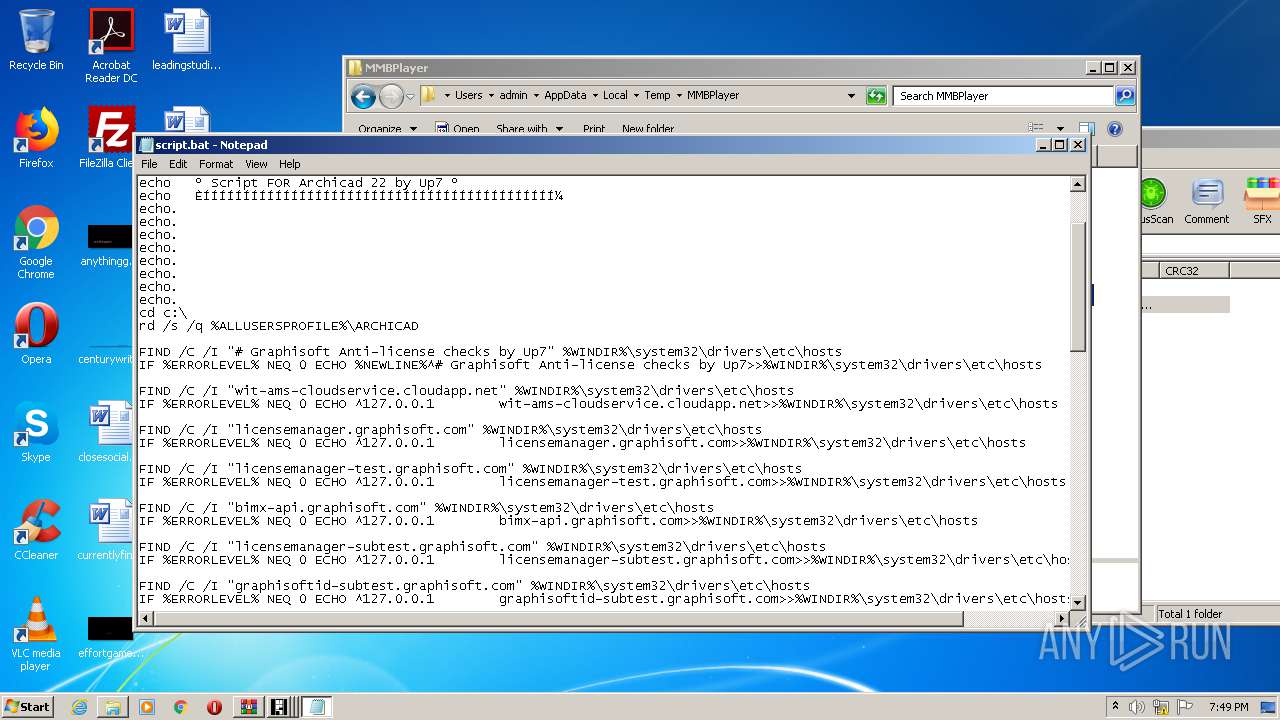Click the MMBPlayer breadcrumb in address bar
The image size is (1280, 720).
tap(713, 95)
